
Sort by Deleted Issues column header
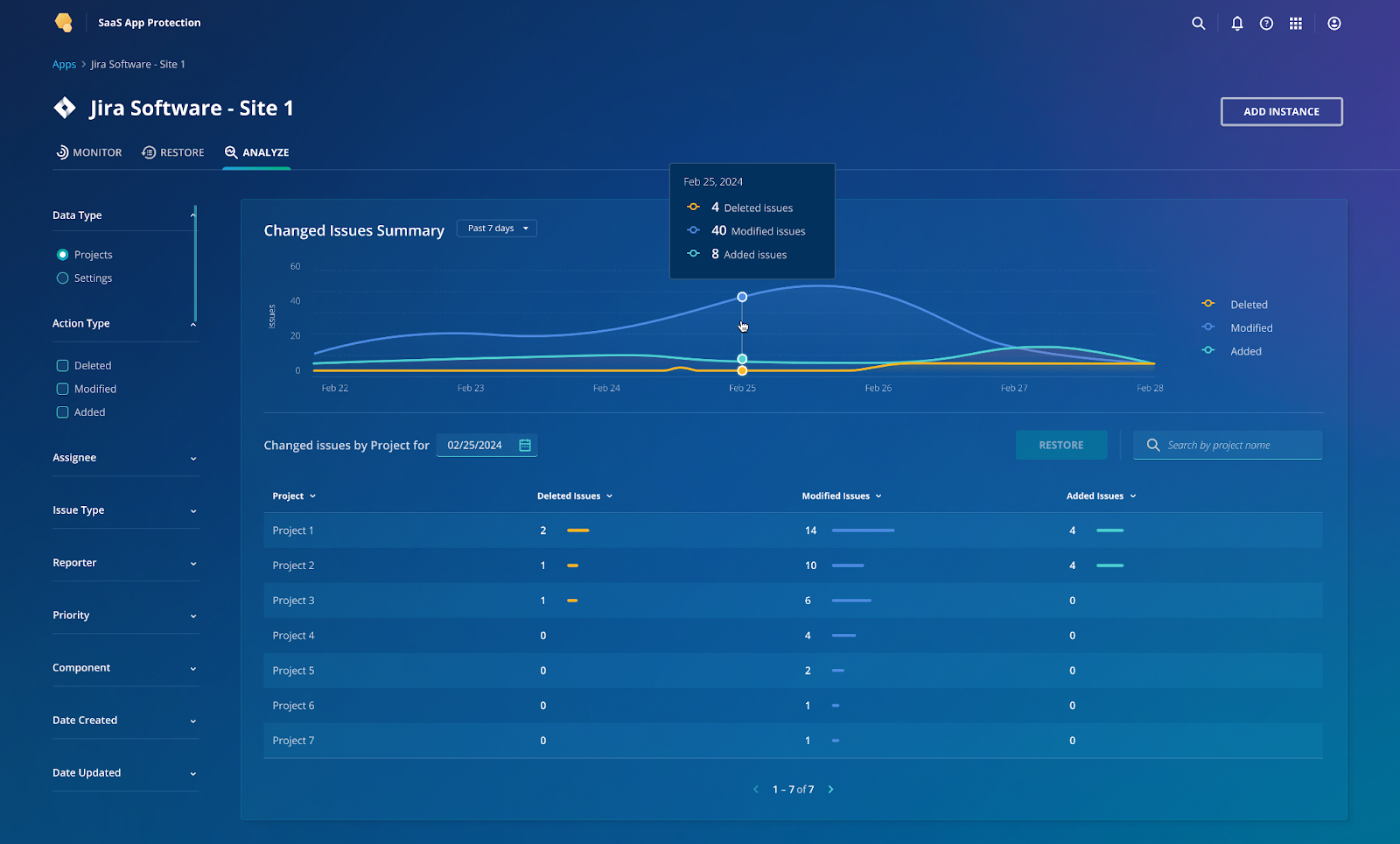575,496
